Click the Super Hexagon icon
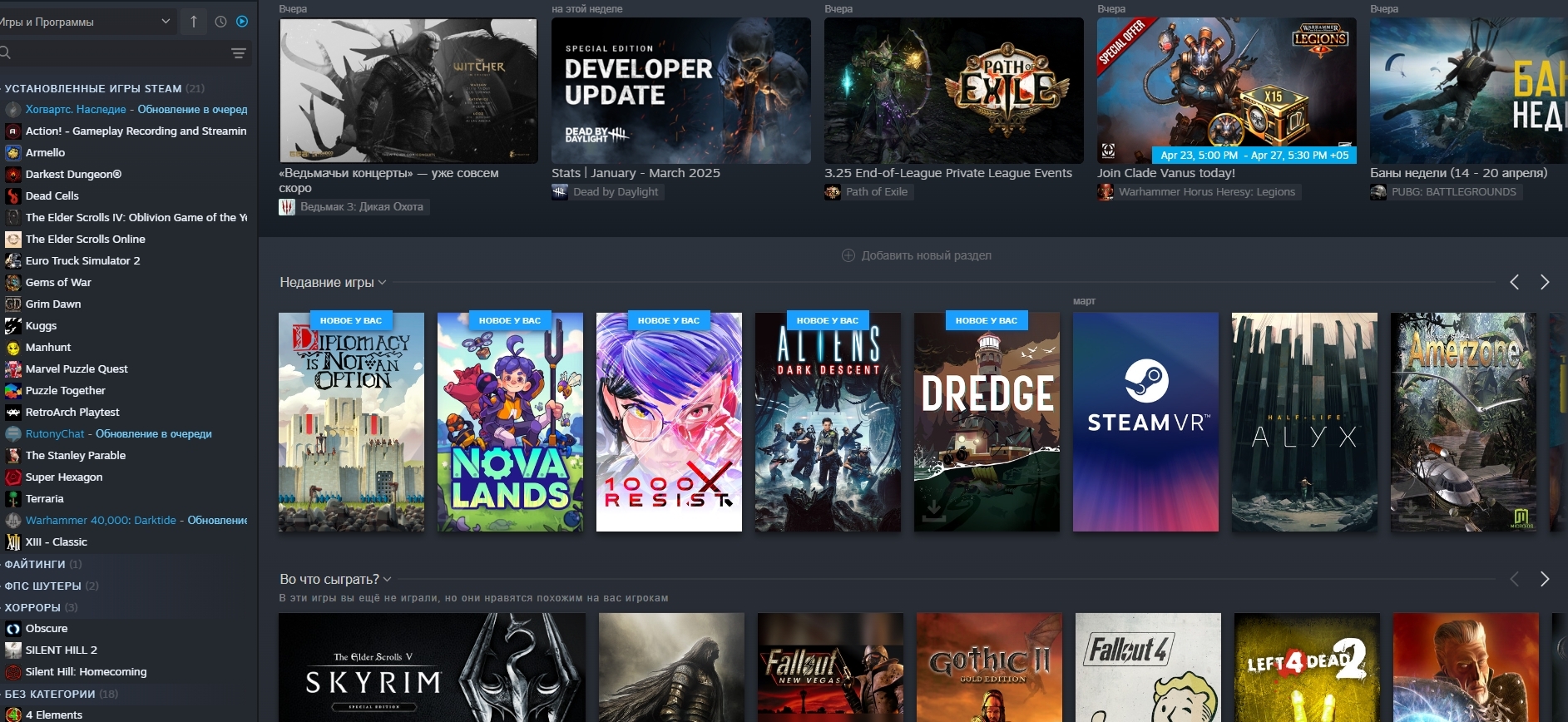 (x=12, y=477)
